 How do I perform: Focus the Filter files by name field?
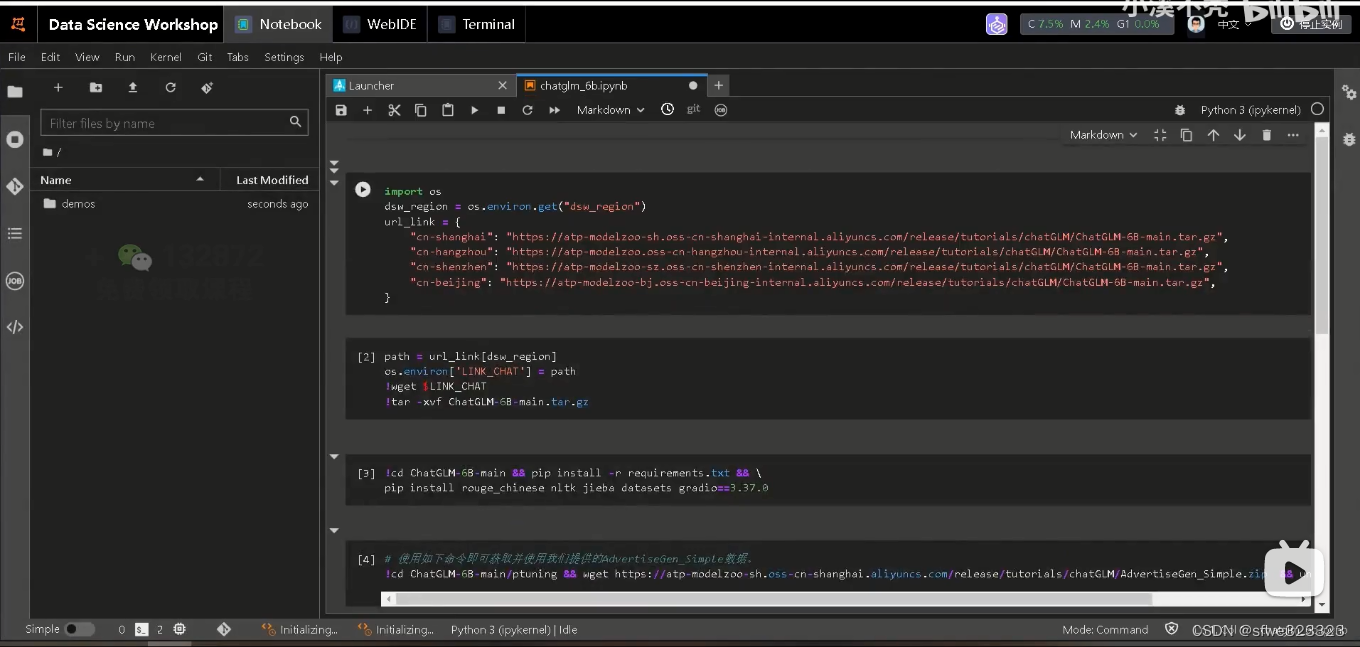coord(174,123)
